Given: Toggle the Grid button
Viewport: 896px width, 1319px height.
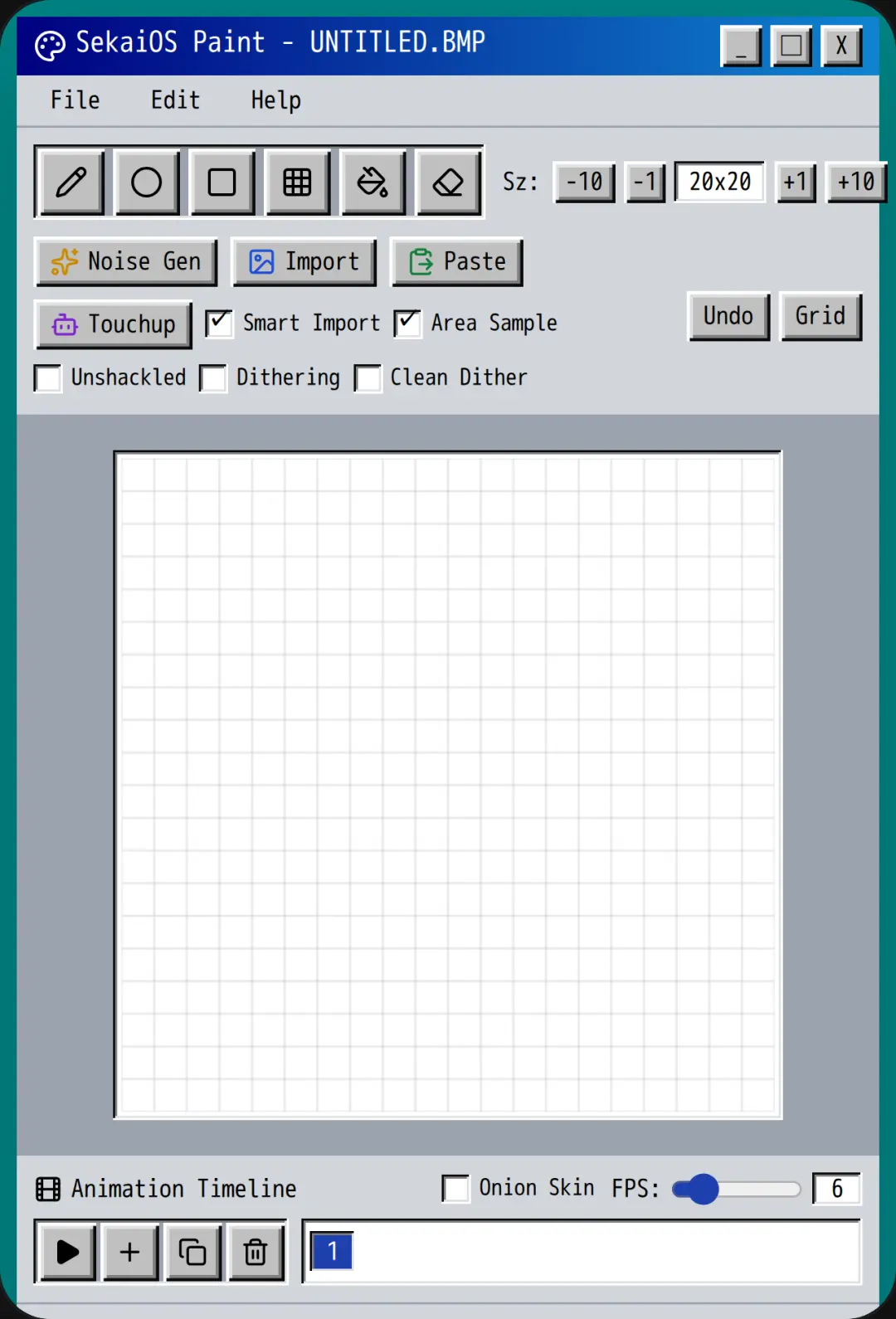Looking at the screenshot, I should pos(821,316).
